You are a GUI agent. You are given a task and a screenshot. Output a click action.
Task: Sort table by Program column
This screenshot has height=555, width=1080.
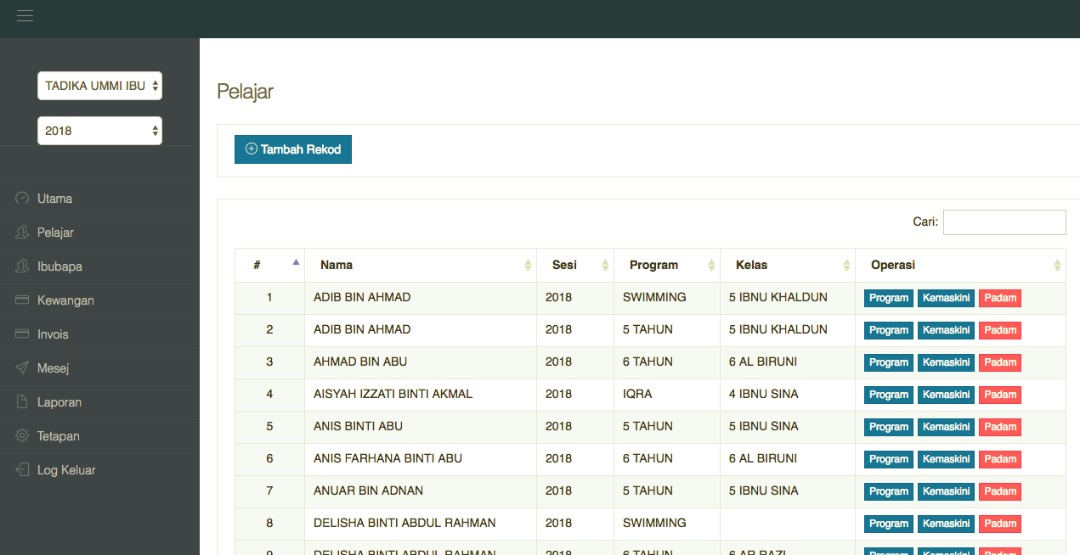click(665, 265)
